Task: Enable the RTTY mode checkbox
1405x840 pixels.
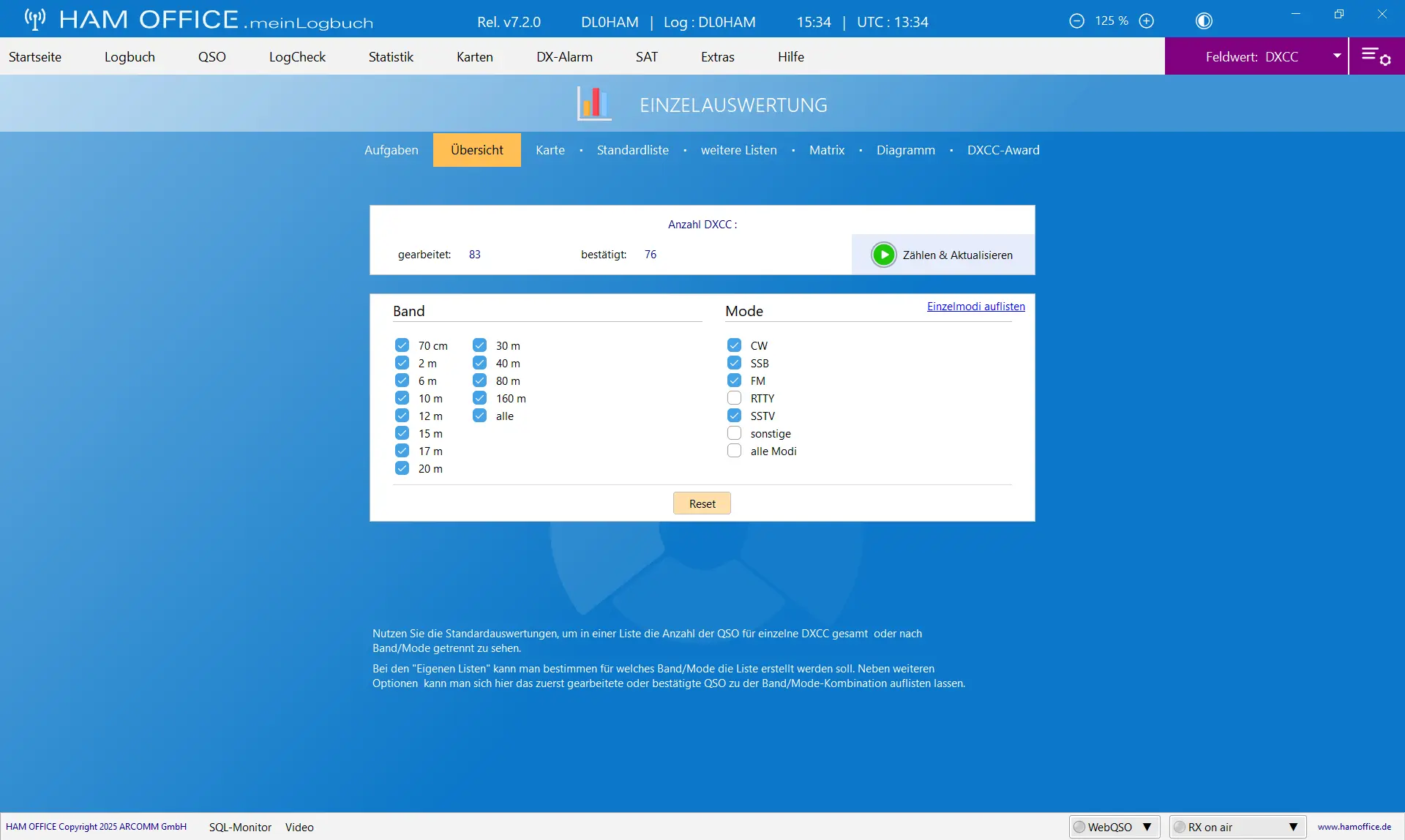Action: (x=734, y=398)
